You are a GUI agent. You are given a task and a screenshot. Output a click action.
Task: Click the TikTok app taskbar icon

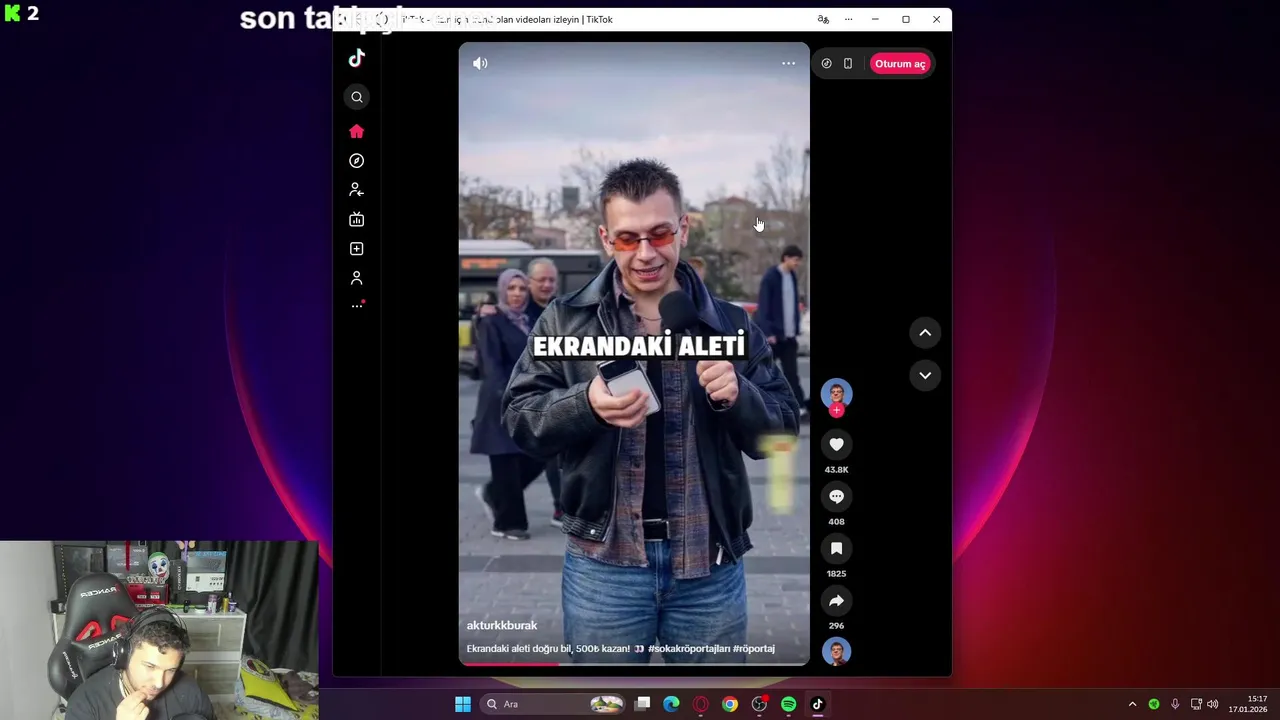817,704
